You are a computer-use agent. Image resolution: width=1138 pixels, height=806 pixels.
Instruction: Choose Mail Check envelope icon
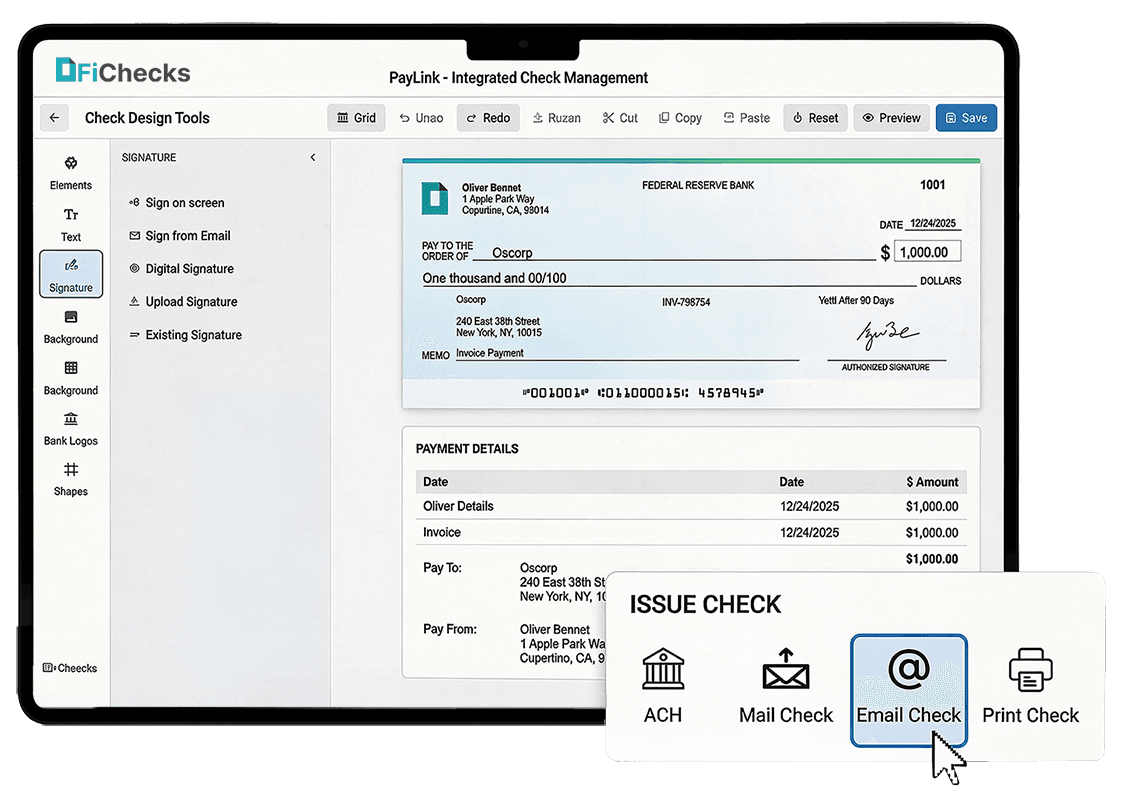[x=785, y=668]
